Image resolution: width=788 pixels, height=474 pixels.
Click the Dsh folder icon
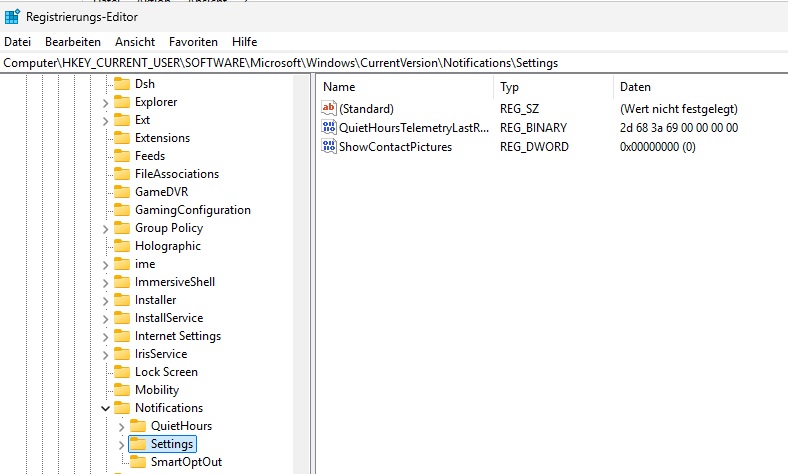(122, 83)
